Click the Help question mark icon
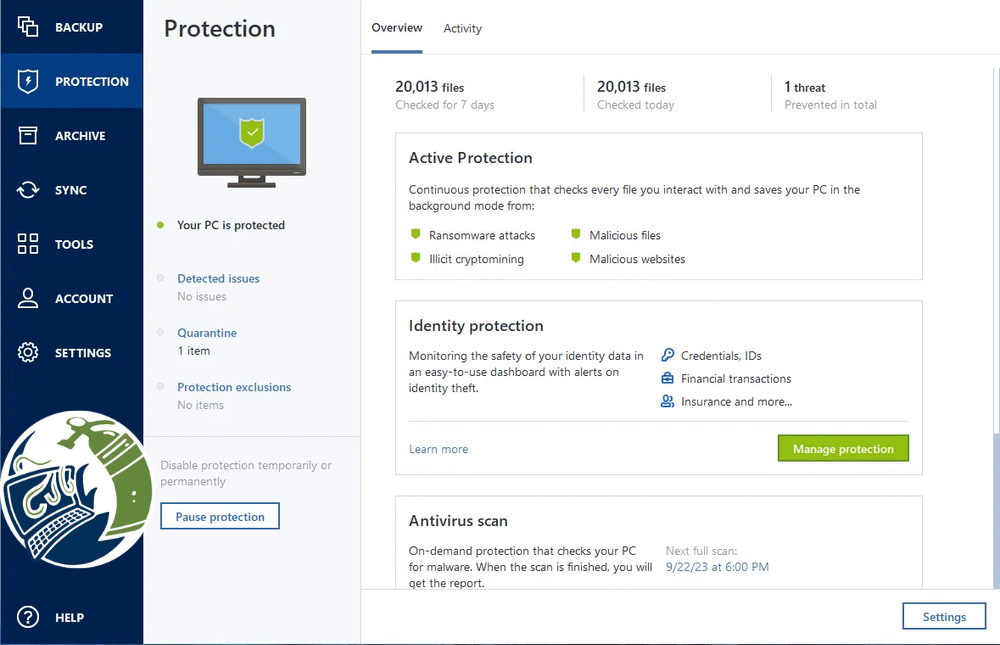This screenshot has height=645, width=1000. (27, 617)
